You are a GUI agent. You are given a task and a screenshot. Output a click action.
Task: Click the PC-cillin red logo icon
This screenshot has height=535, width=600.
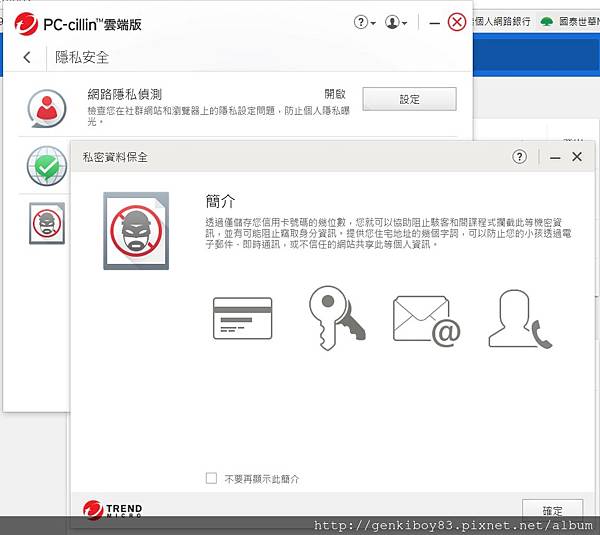click(x=26, y=24)
